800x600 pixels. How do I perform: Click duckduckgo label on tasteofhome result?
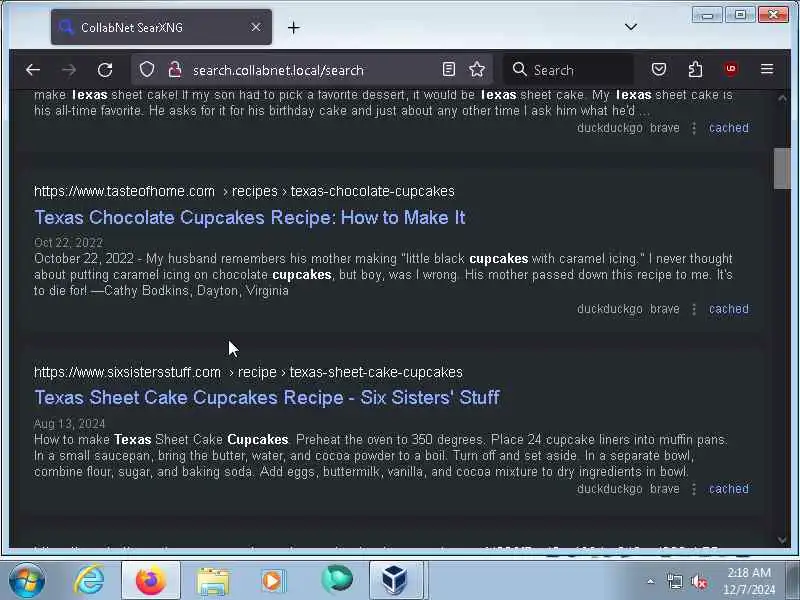click(x=609, y=309)
